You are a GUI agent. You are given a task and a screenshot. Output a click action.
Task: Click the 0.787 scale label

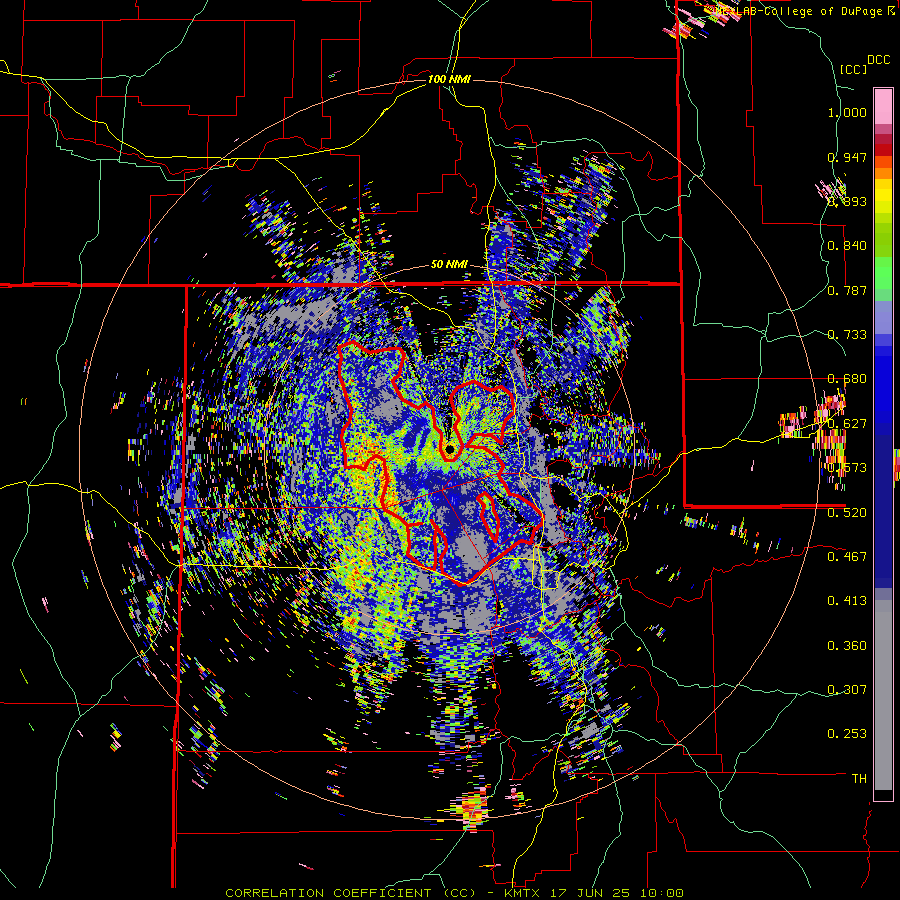[847, 290]
